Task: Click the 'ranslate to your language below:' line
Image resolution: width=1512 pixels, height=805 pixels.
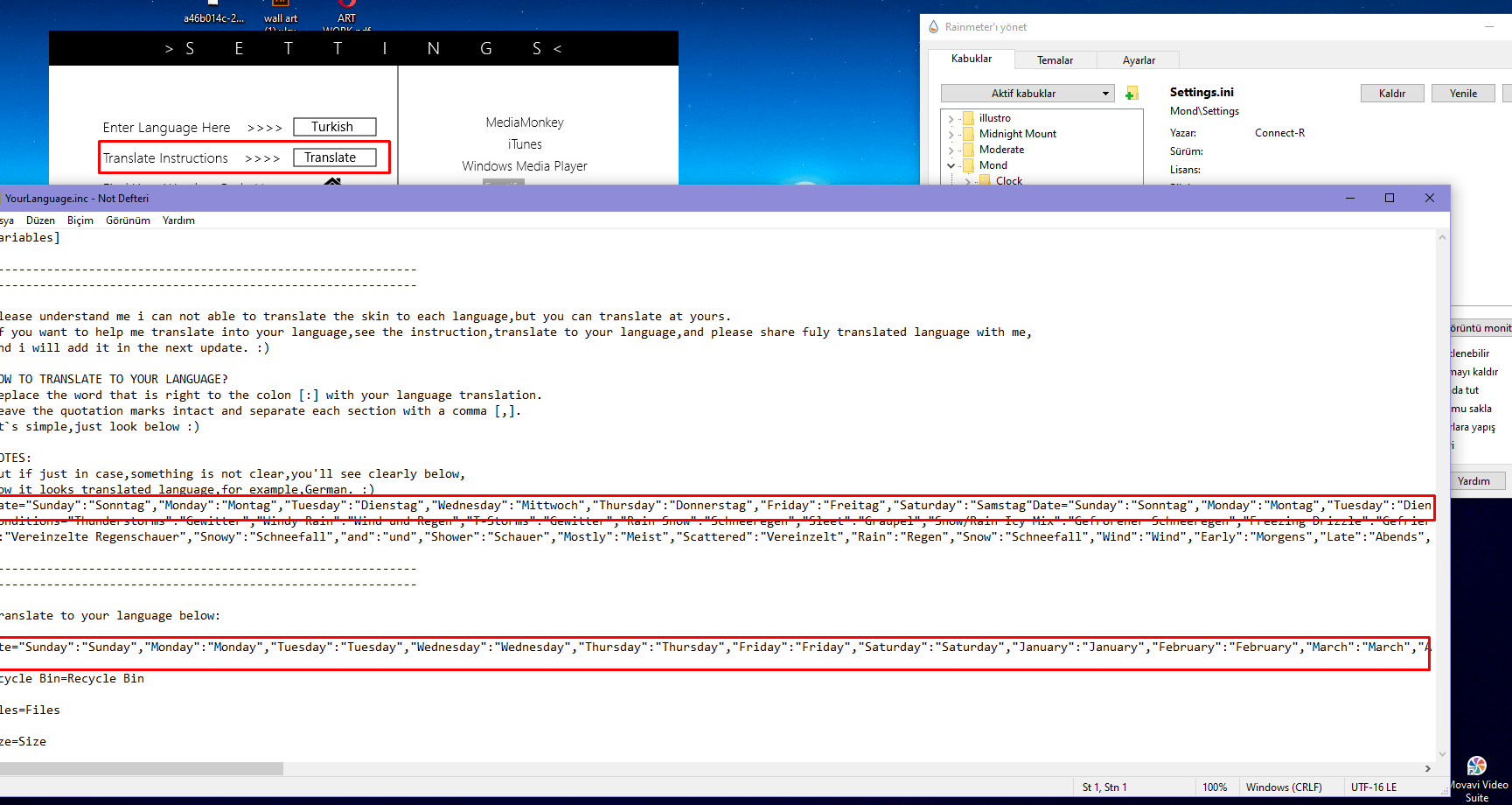Action: (x=110, y=616)
